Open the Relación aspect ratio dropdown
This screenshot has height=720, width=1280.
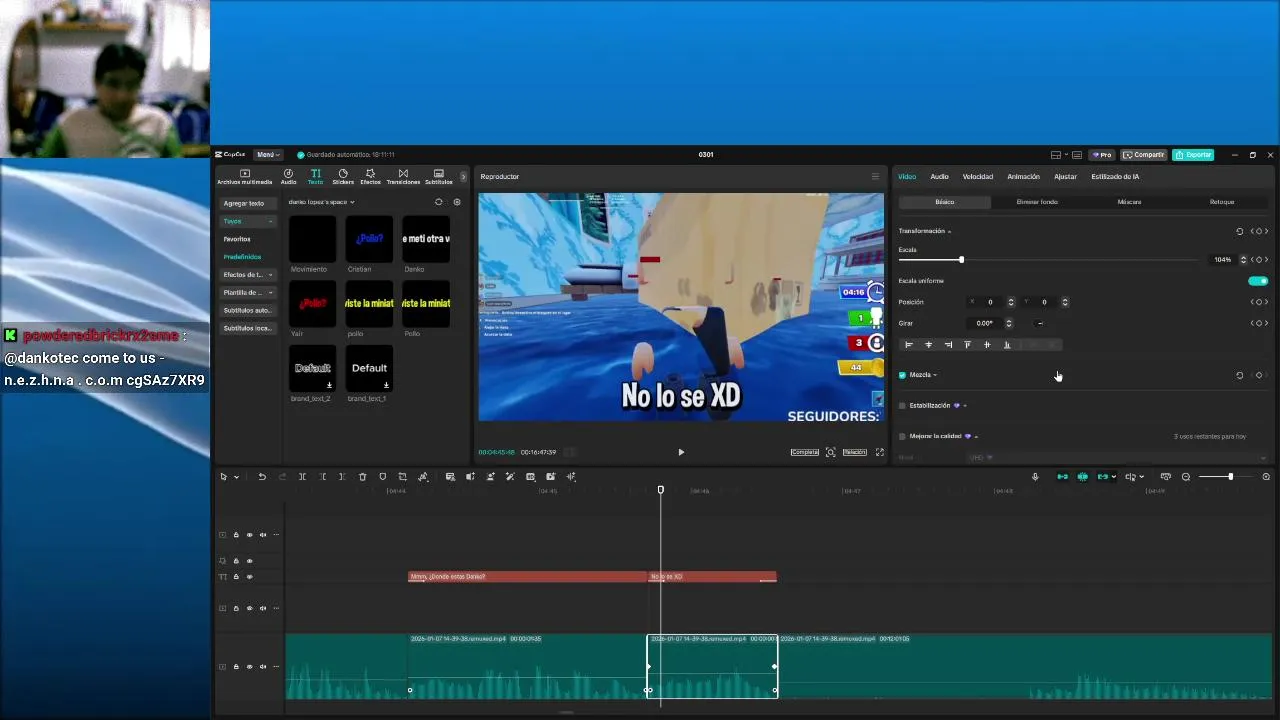(854, 452)
